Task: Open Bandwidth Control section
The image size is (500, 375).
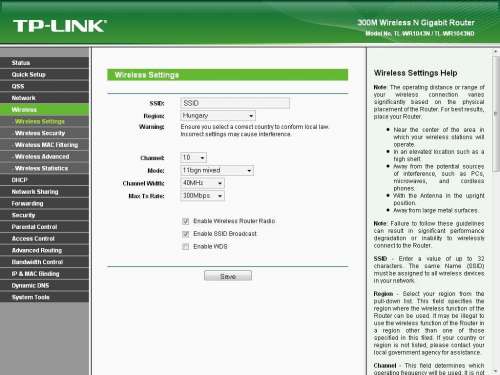Action: coord(44,262)
